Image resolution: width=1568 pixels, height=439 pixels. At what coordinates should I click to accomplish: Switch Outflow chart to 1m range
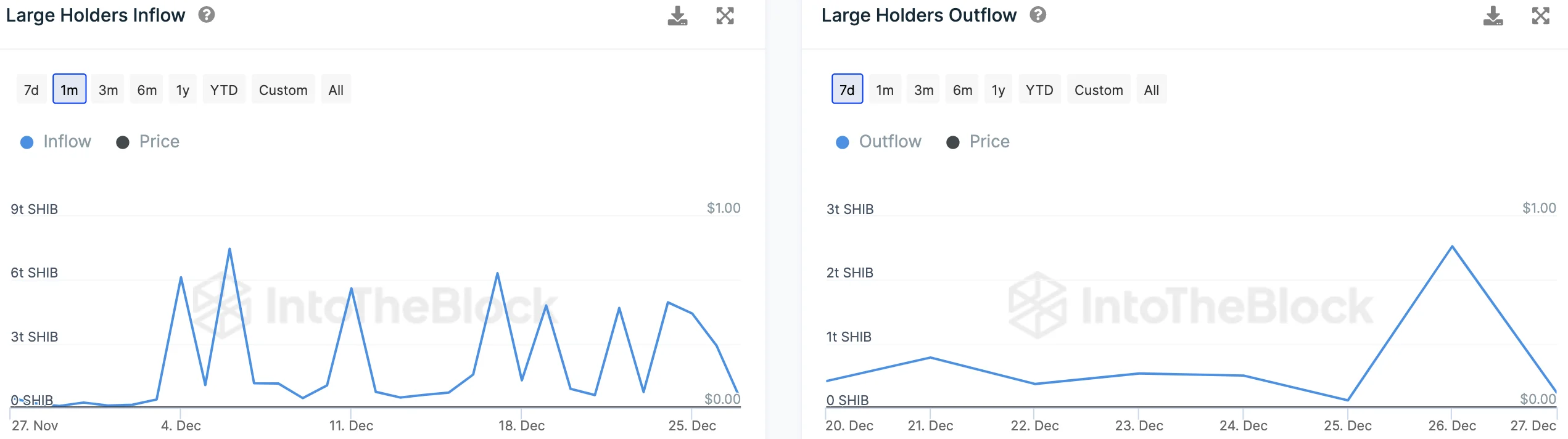point(885,90)
